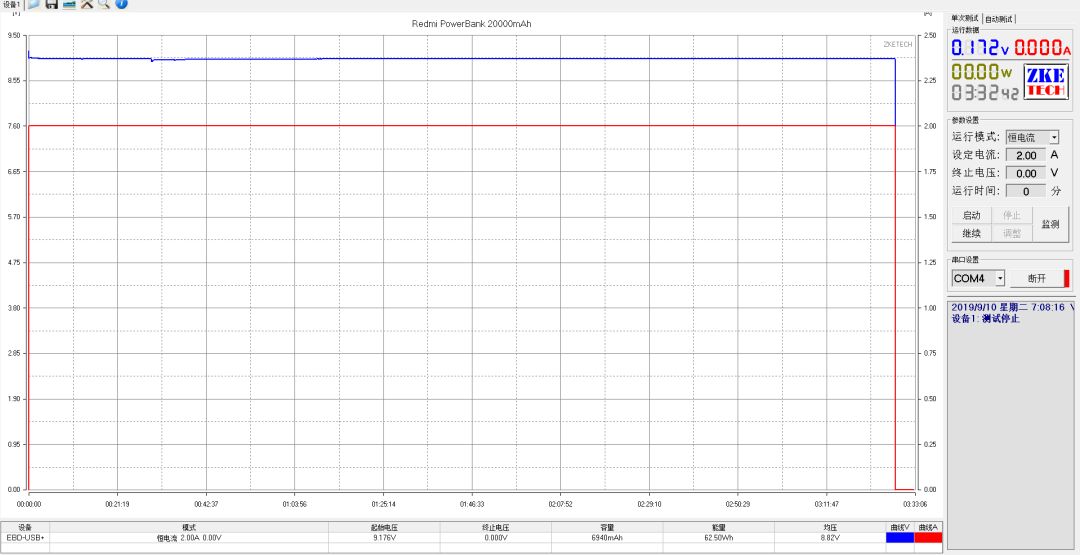Click the log entry 设备1: 测试停止
The width and height of the screenshot is (1080, 555).
pyautogui.click(x=986, y=318)
